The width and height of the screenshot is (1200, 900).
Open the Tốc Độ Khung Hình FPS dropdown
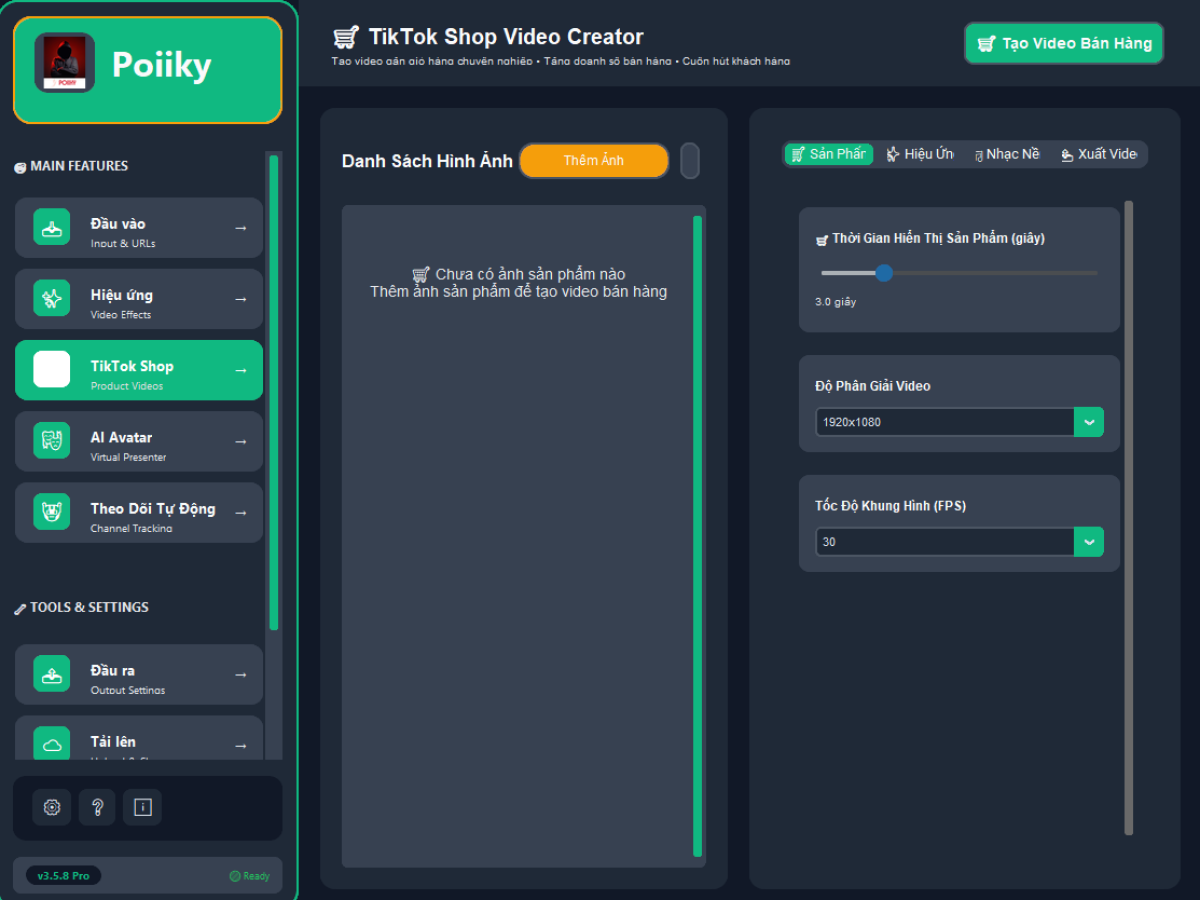[1088, 542]
